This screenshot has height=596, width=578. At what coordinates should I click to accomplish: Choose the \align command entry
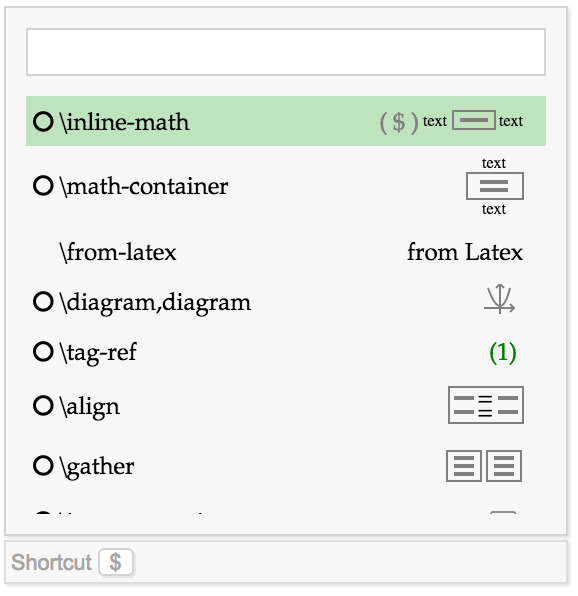[x=286, y=405]
